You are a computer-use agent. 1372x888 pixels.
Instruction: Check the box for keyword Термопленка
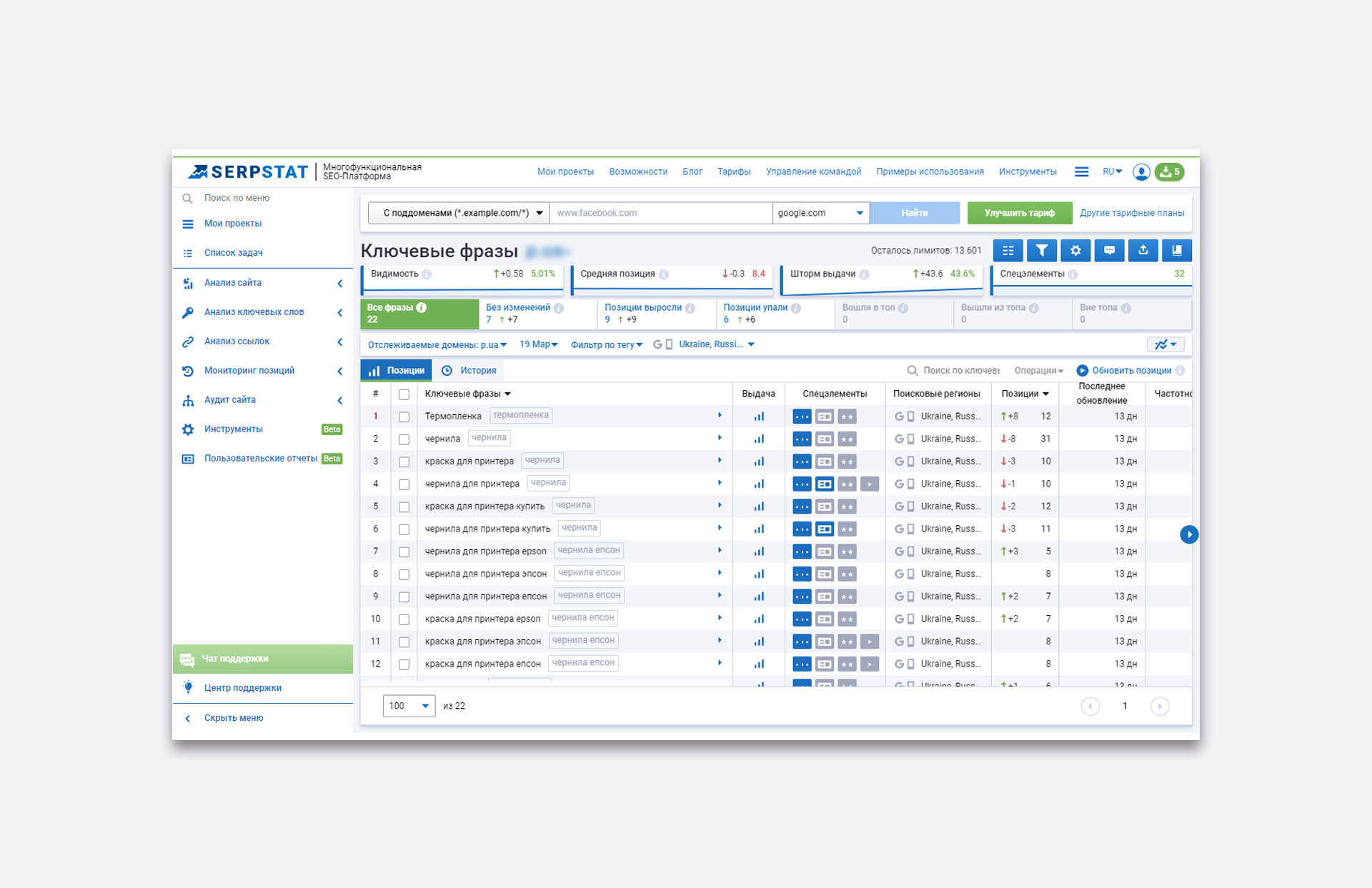click(404, 417)
